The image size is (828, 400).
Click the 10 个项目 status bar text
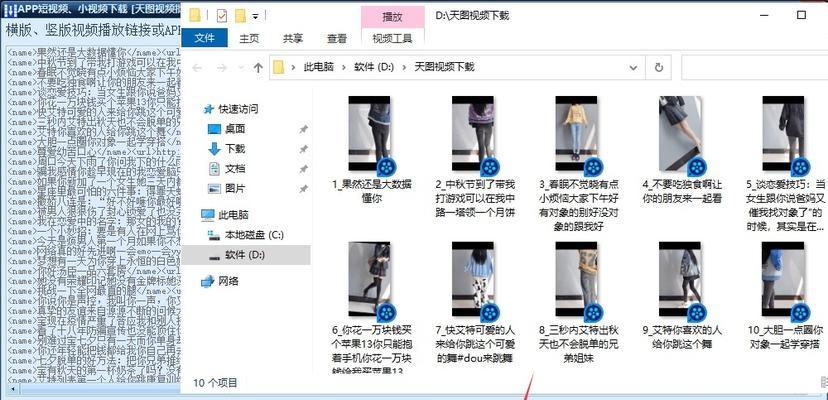pyautogui.click(x=215, y=383)
